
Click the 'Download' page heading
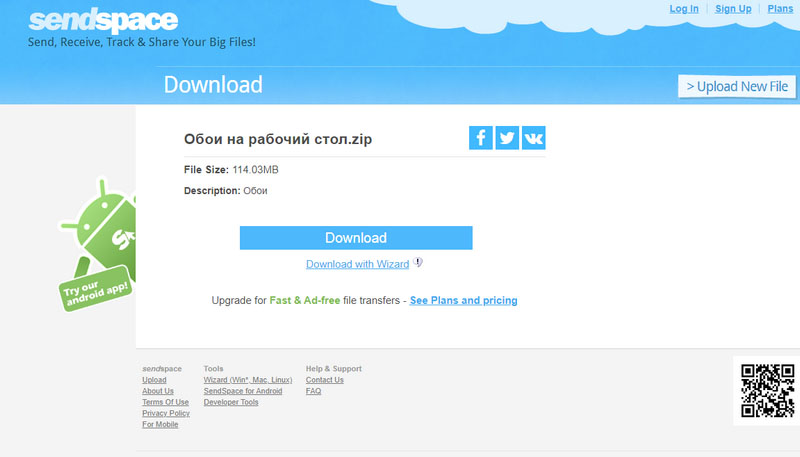[213, 85]
